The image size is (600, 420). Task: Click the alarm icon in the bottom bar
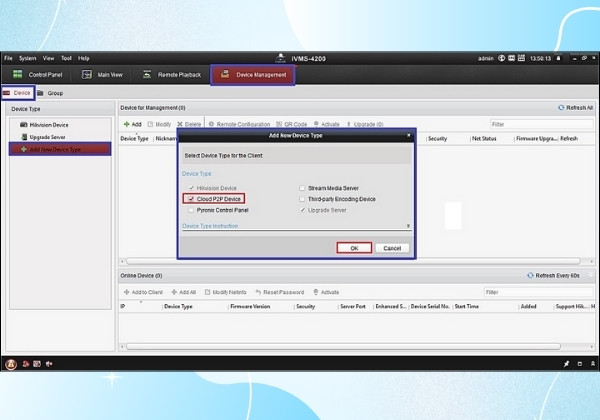[11, 364]
